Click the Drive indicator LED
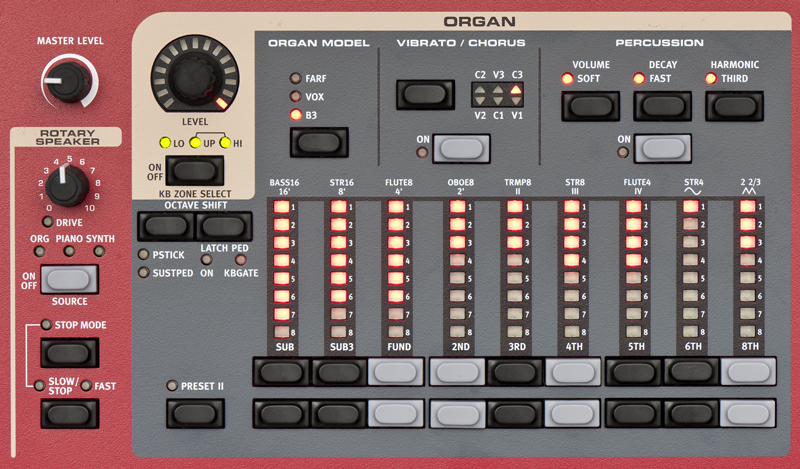 click(x=48, y=222)
